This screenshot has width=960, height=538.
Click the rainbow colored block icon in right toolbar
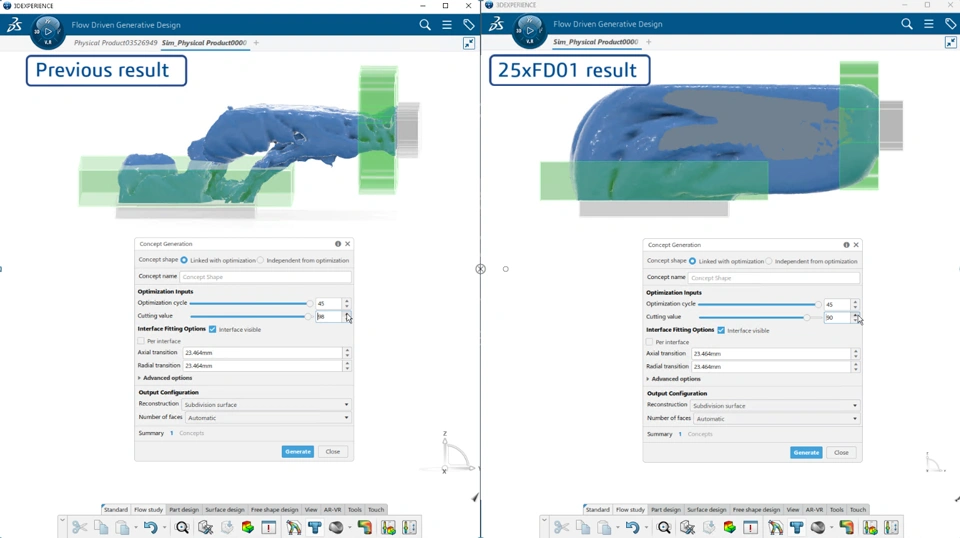(729, 527)
